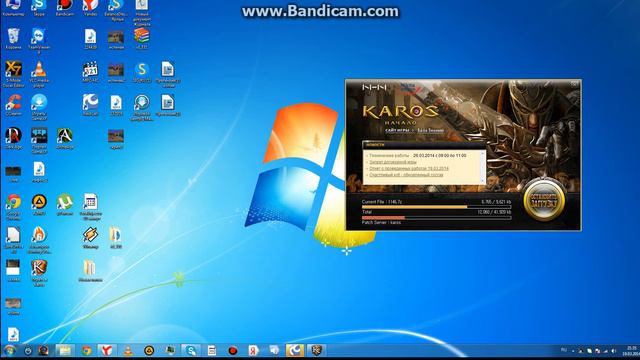Select the Skype desktop shortcut
The width and height of the screenshot is (640, 360).
[39, 8]
